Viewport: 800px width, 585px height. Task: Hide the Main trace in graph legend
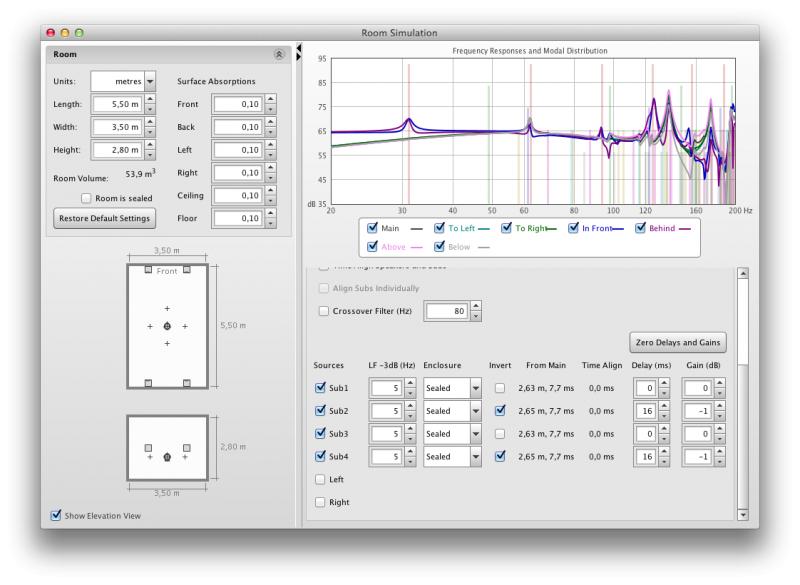click(x=374, y=228)
